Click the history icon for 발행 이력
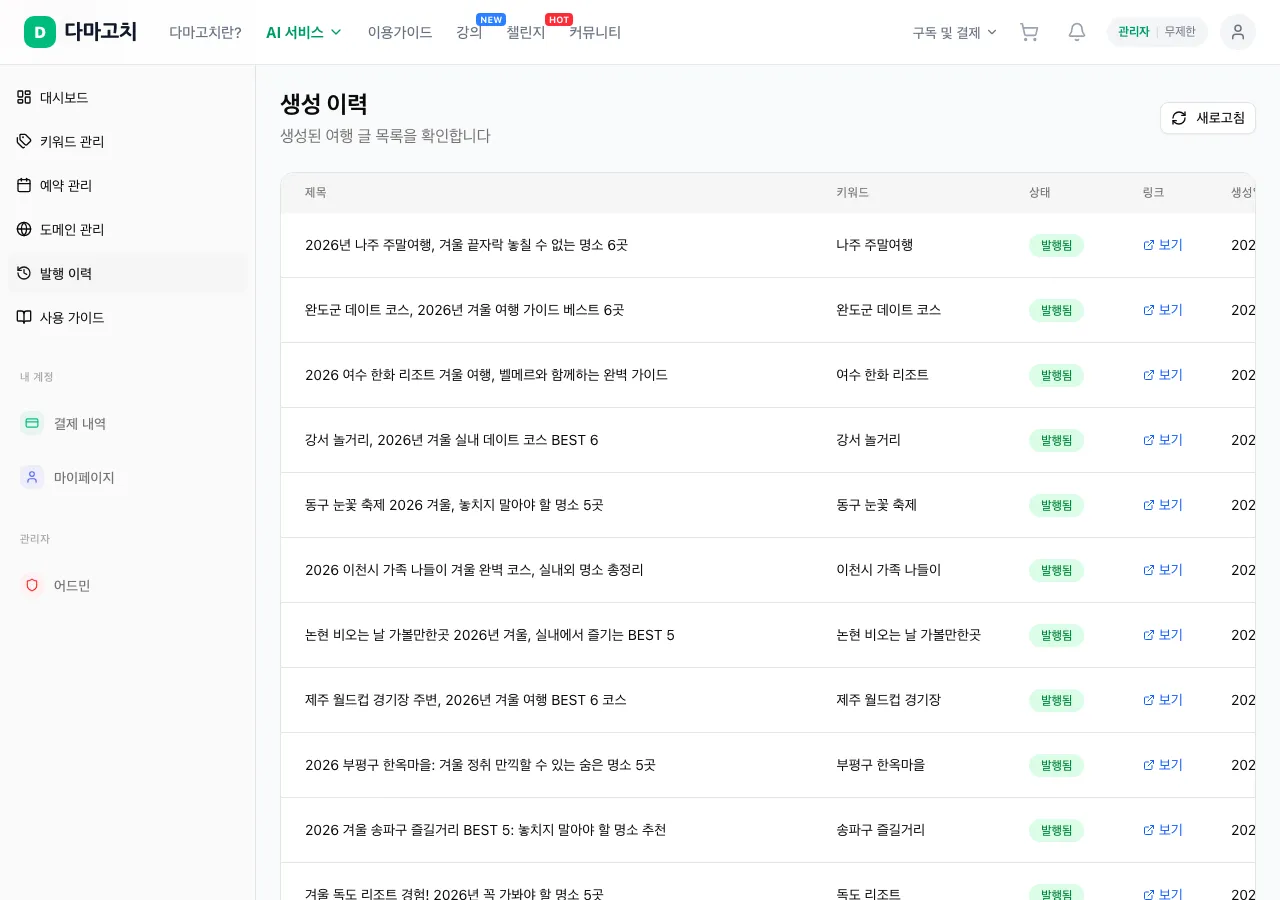Viewport: 1280px width, 900px height. click(24, 273)
